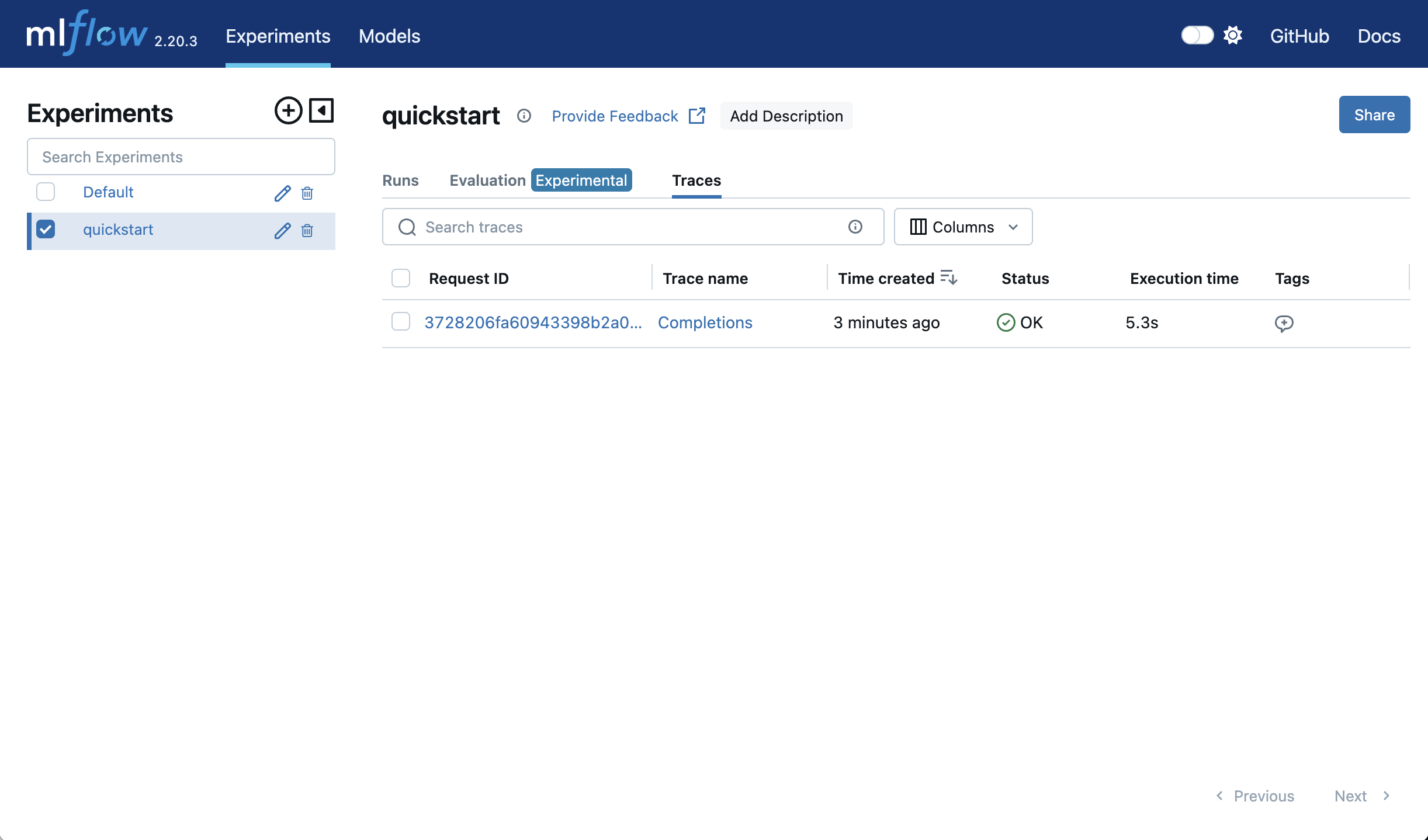
Task: Click the Share button
Action: pyautogui.click(x=1374, y=114)
